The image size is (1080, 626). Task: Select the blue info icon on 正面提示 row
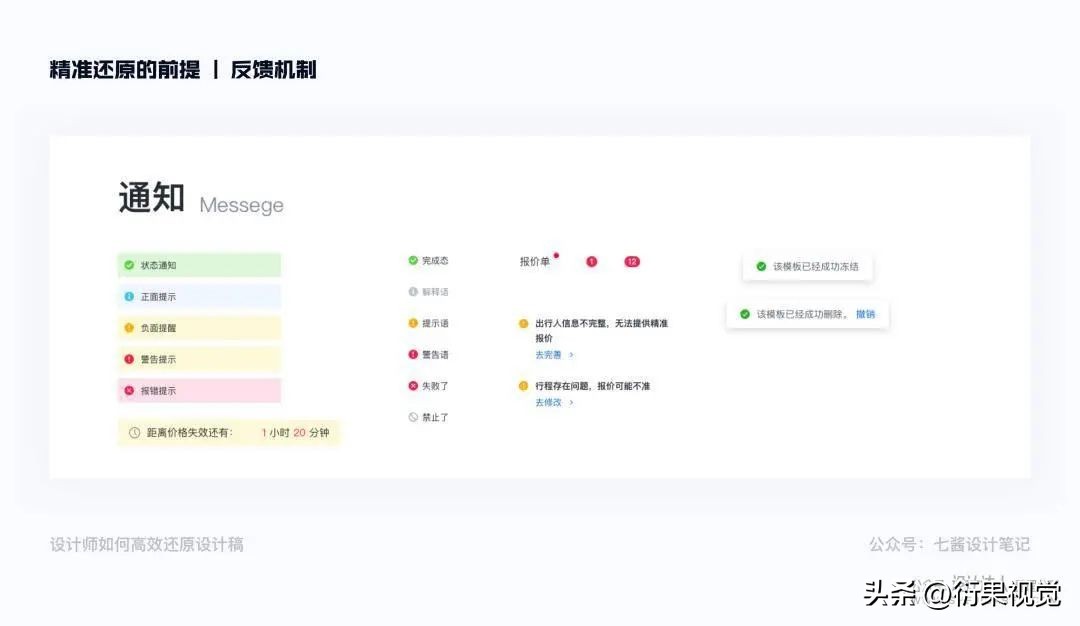(x=130, y=296)
